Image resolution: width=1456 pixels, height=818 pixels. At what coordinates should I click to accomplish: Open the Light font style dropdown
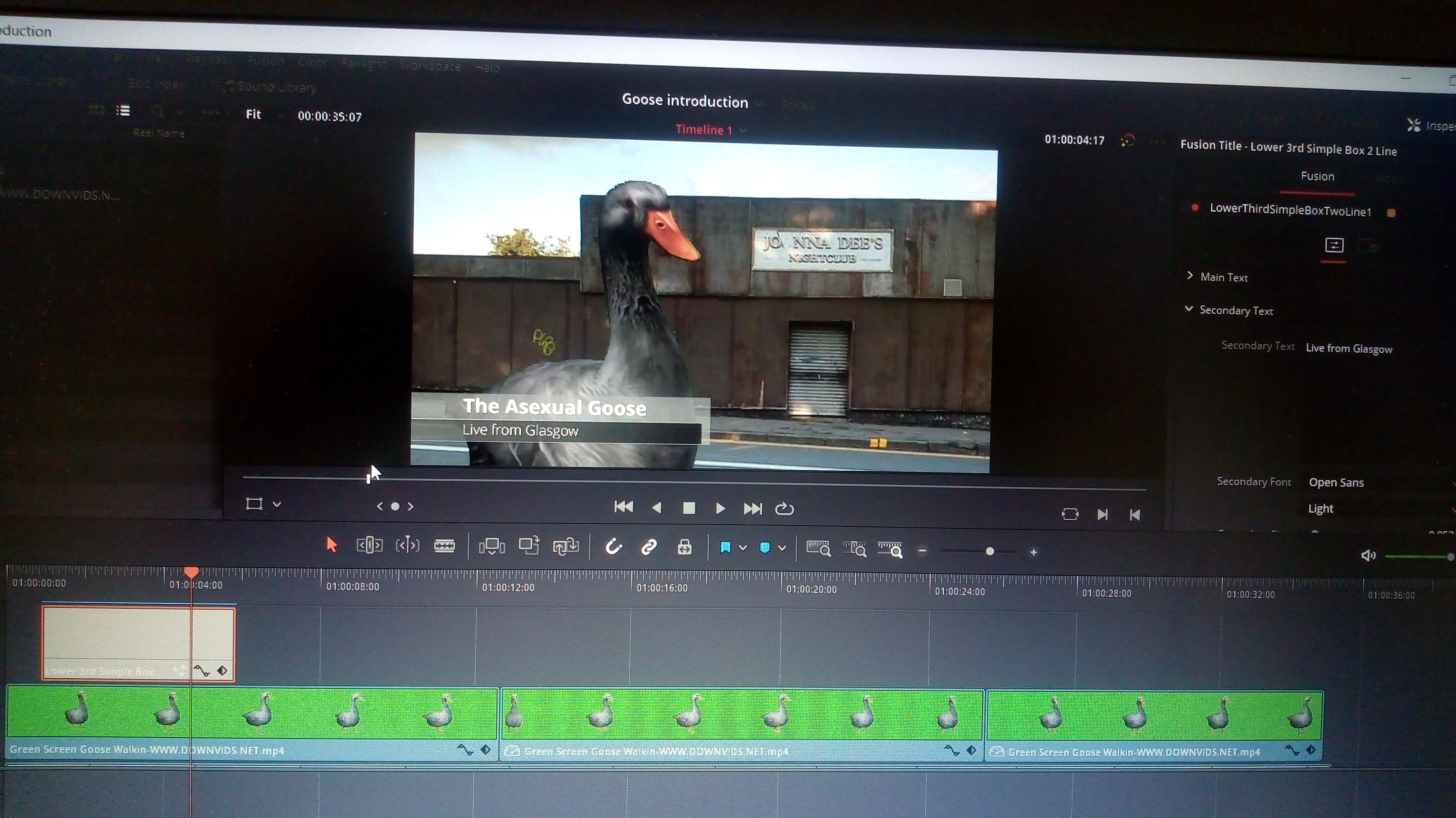coord(1379,509)
